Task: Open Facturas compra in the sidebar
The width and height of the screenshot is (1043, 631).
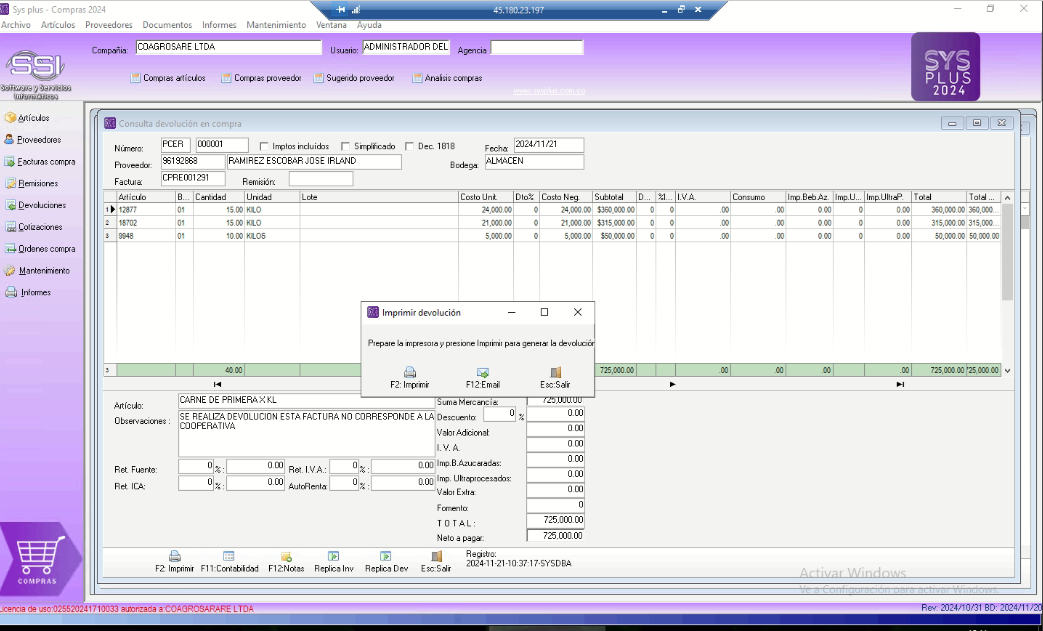Action: point(39,162)
